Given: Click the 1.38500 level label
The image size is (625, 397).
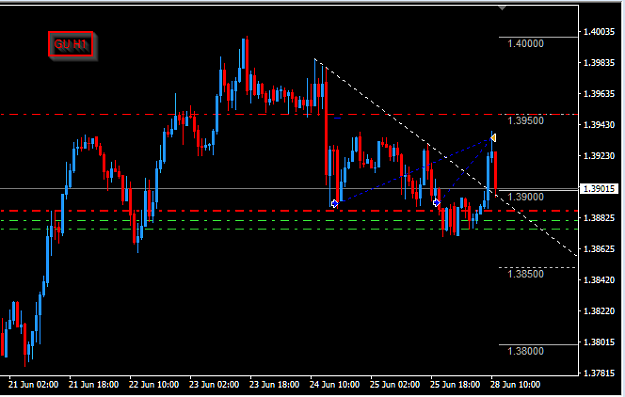Looking at the screenshot, I should [525, 274].
